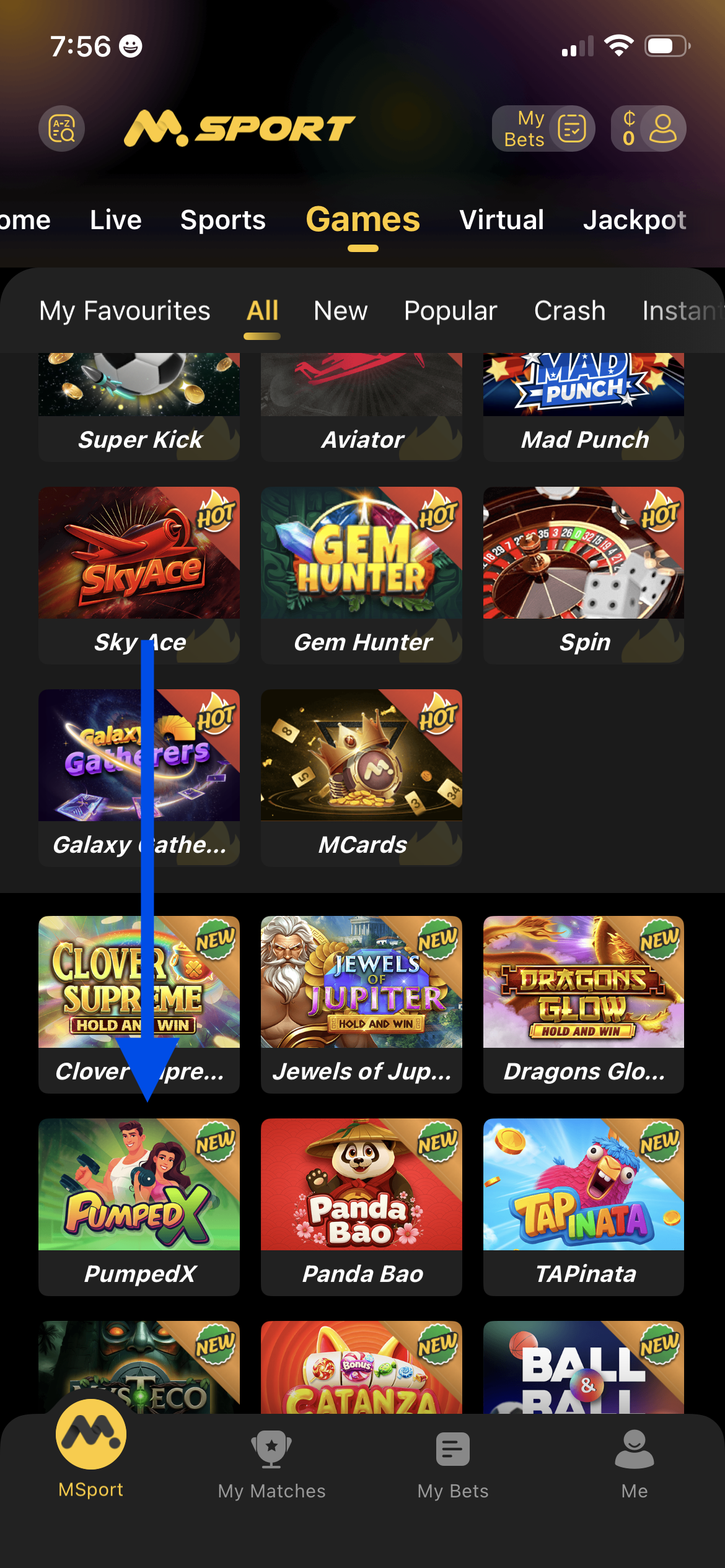725x1568 pixels.
Task: Open My Favourites games list
Action: coord(125,311)
